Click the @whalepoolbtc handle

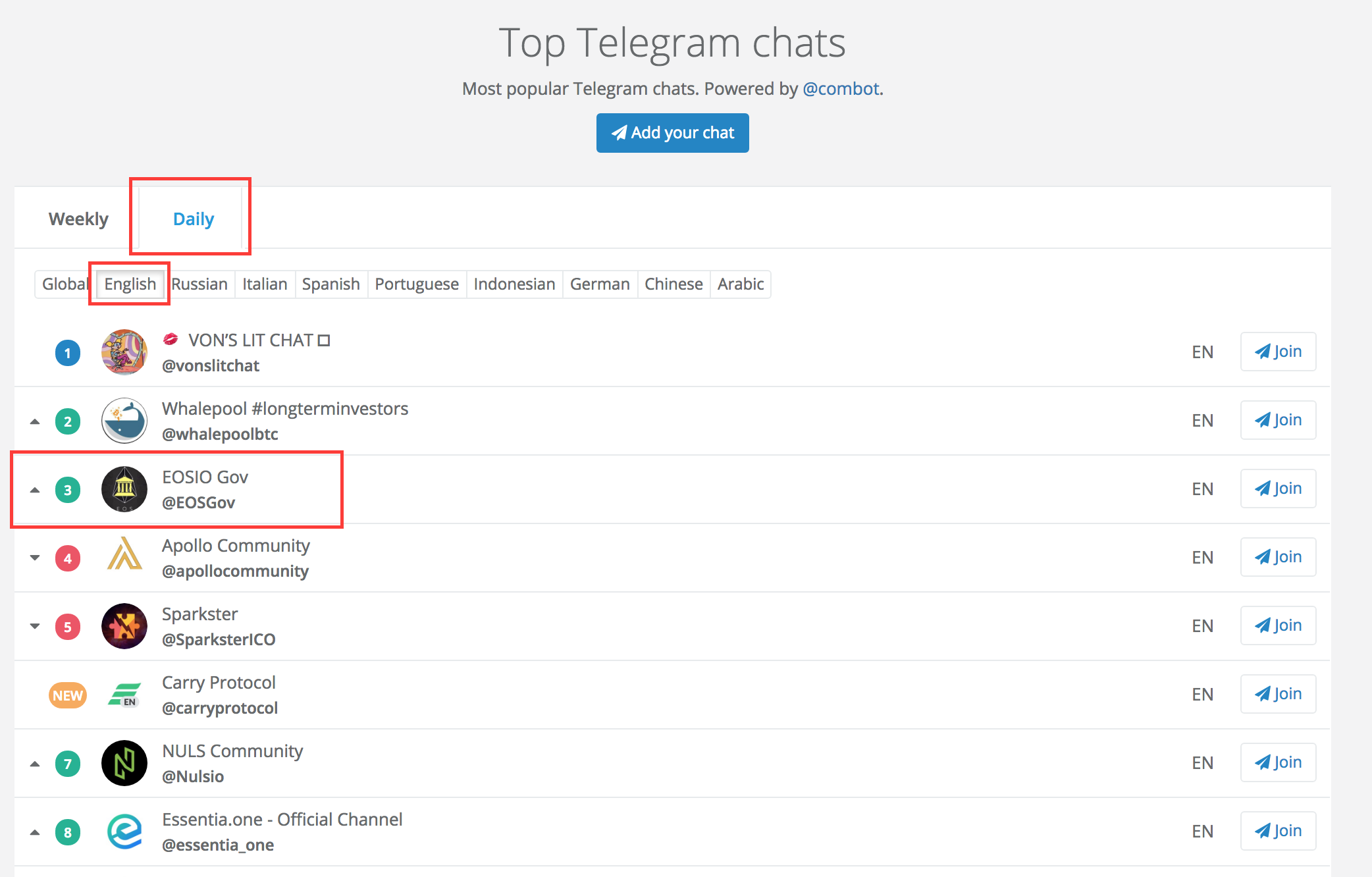[x=221, y=434]
